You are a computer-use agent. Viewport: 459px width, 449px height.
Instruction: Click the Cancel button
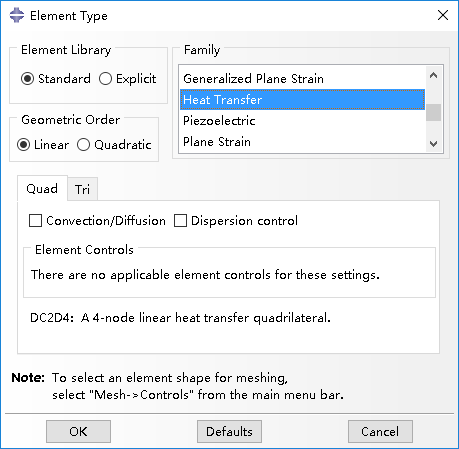pos(380,431)
